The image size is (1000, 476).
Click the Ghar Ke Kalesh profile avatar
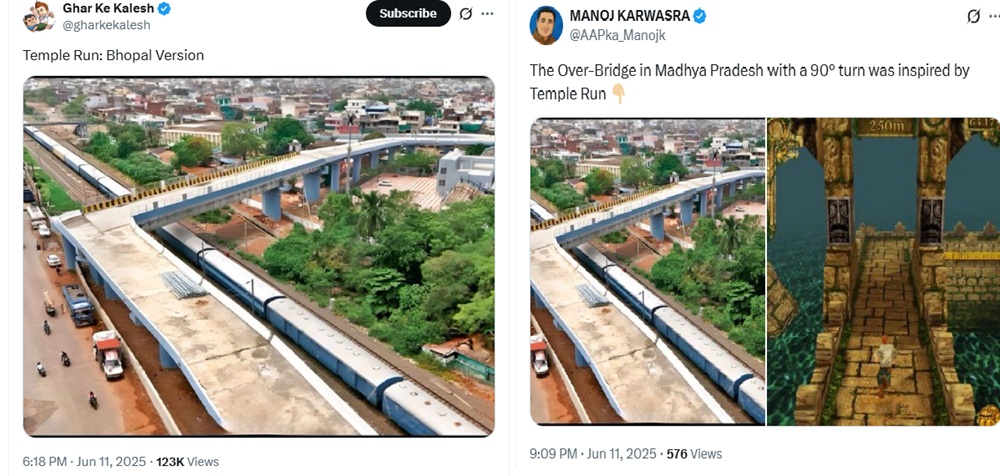38,16
